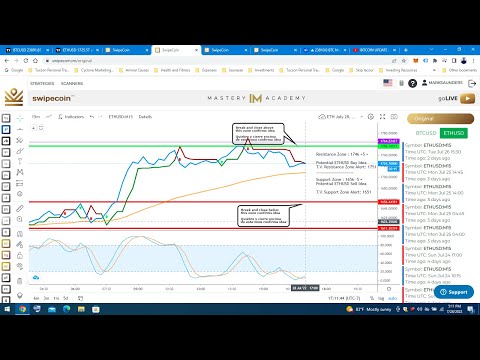480x360 pixels.
Task: Reload the browser page
Action: 26,61
